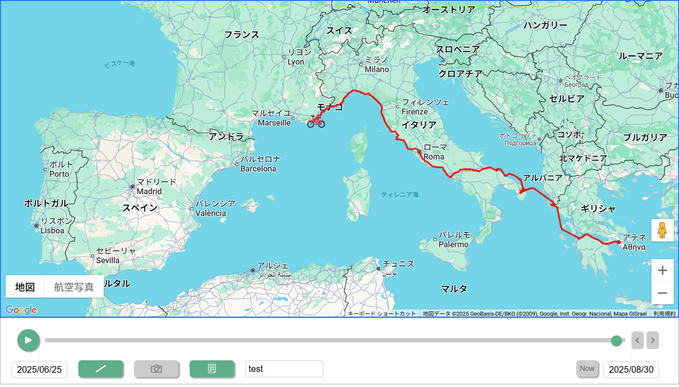
Task: Select the red bicycle marker near Monaco
Action: tap(316, 121)
